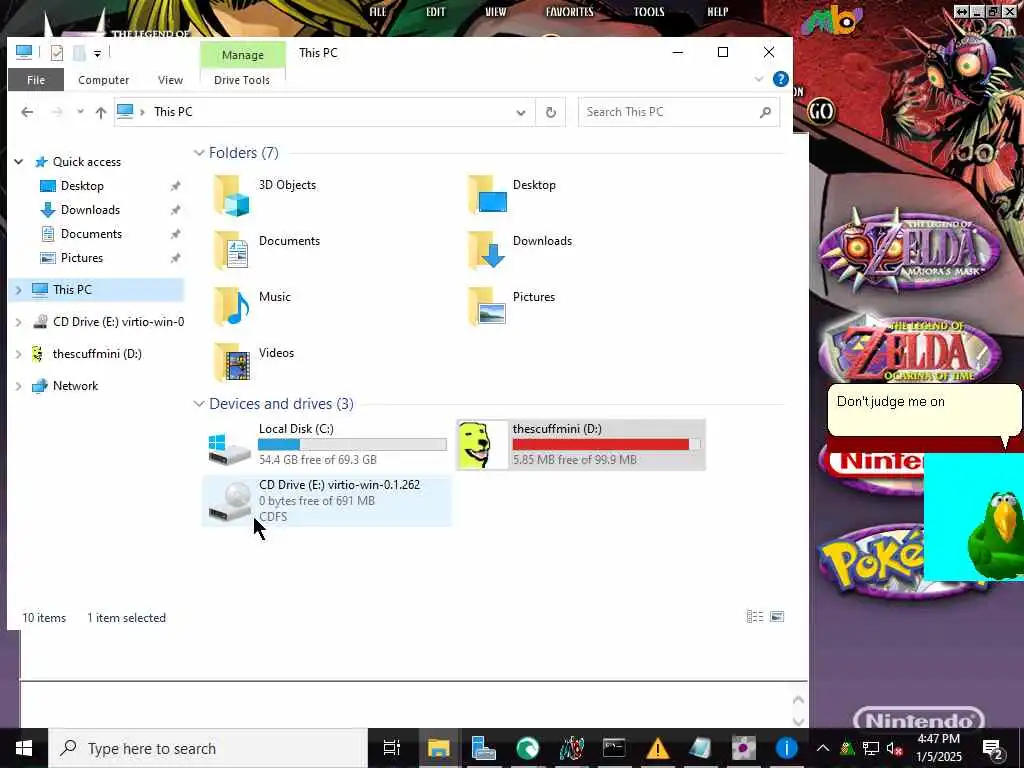This screenshot has height=768, width=1024.
Task: Open the Drive Tools ribbon tab
Action: point(242,80)
